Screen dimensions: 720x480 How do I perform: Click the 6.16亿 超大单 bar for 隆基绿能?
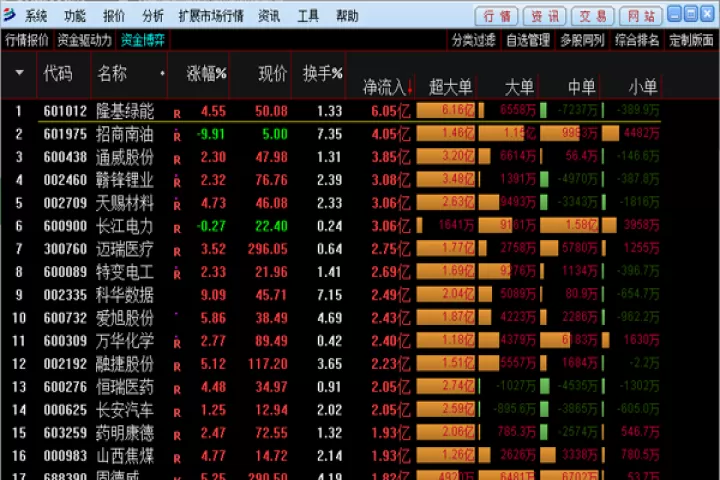click(446, 110)
